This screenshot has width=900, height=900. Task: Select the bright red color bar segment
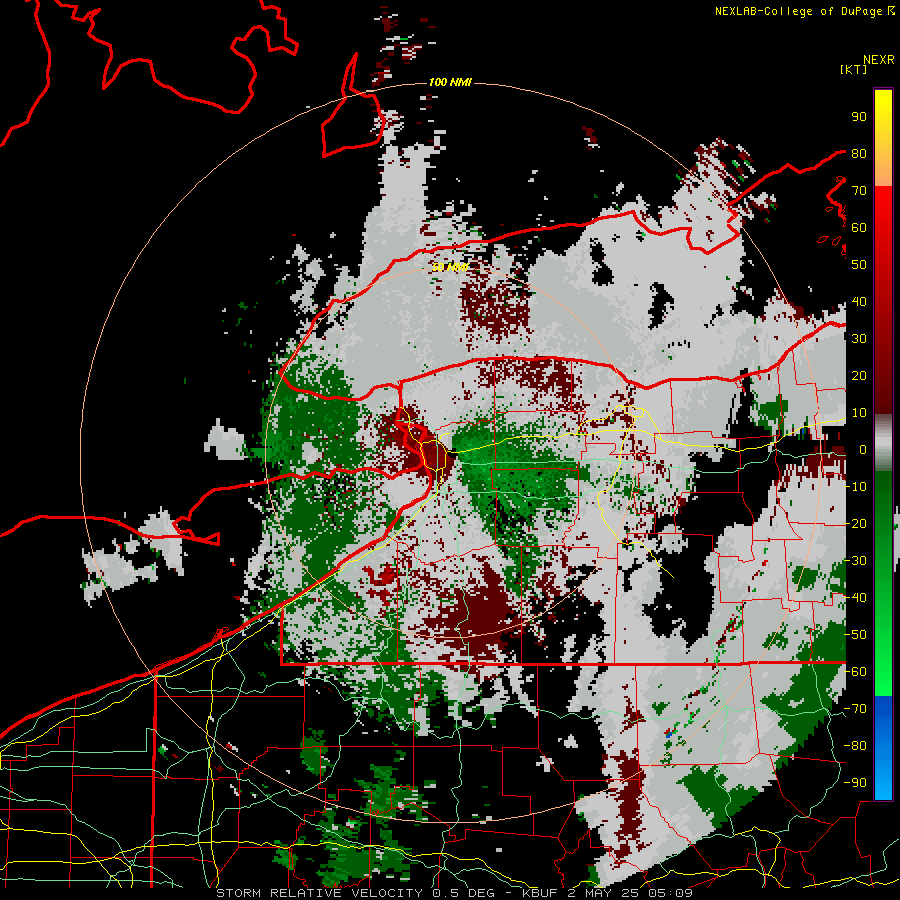[x=883, y=207]
